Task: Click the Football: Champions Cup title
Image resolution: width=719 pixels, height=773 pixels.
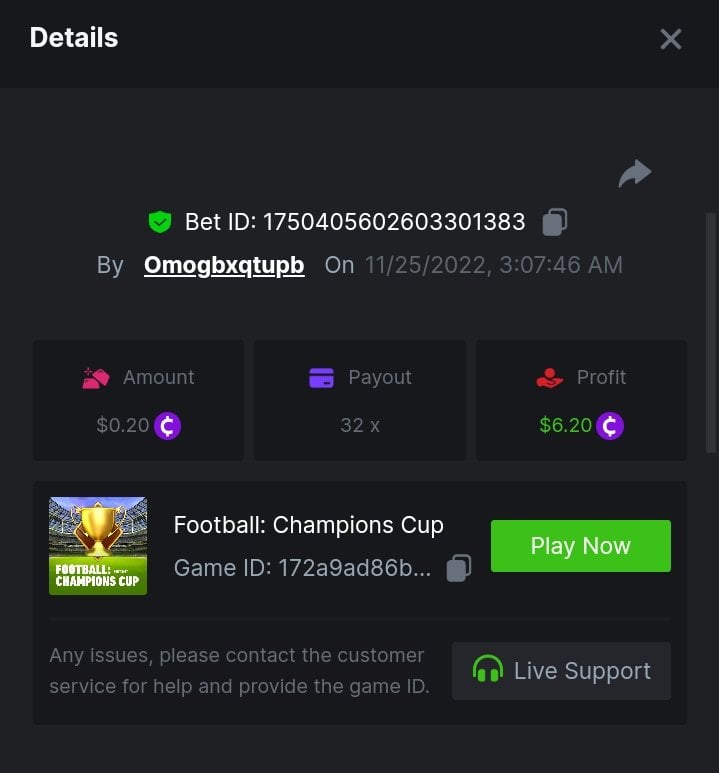Action: pos(308,525)
